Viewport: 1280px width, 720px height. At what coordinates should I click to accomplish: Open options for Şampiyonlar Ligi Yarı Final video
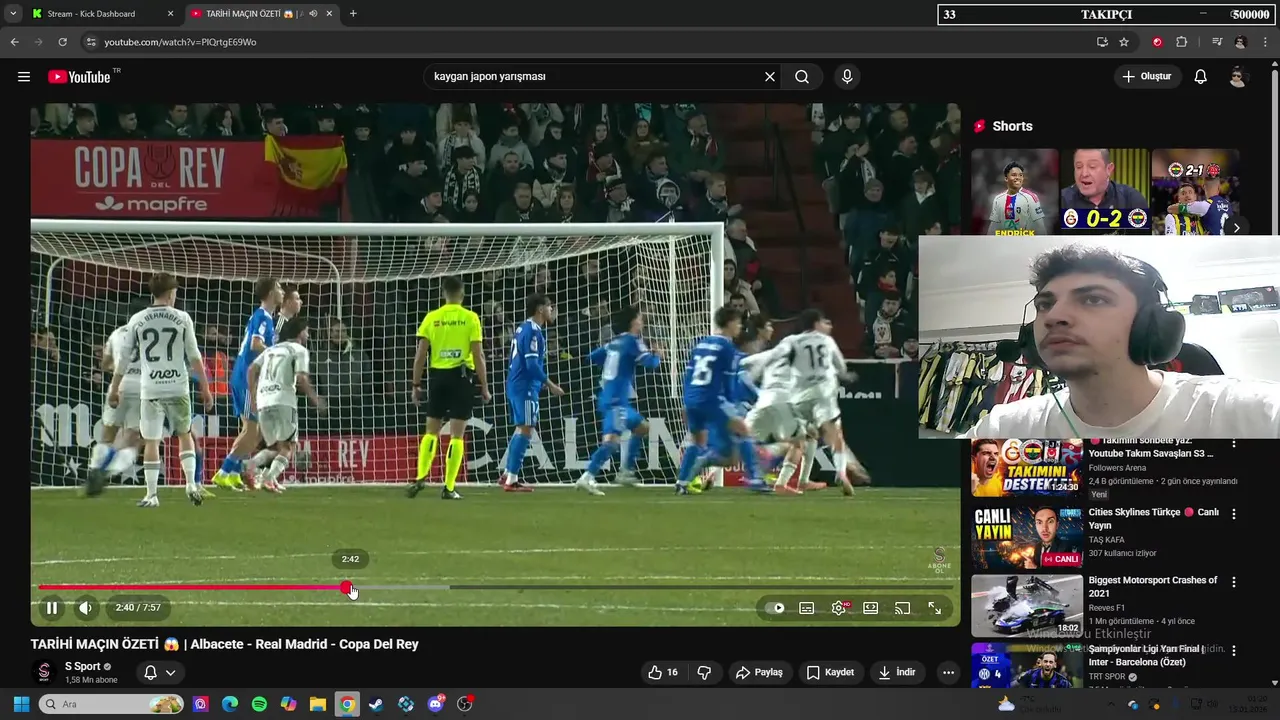pos(1234,650)
